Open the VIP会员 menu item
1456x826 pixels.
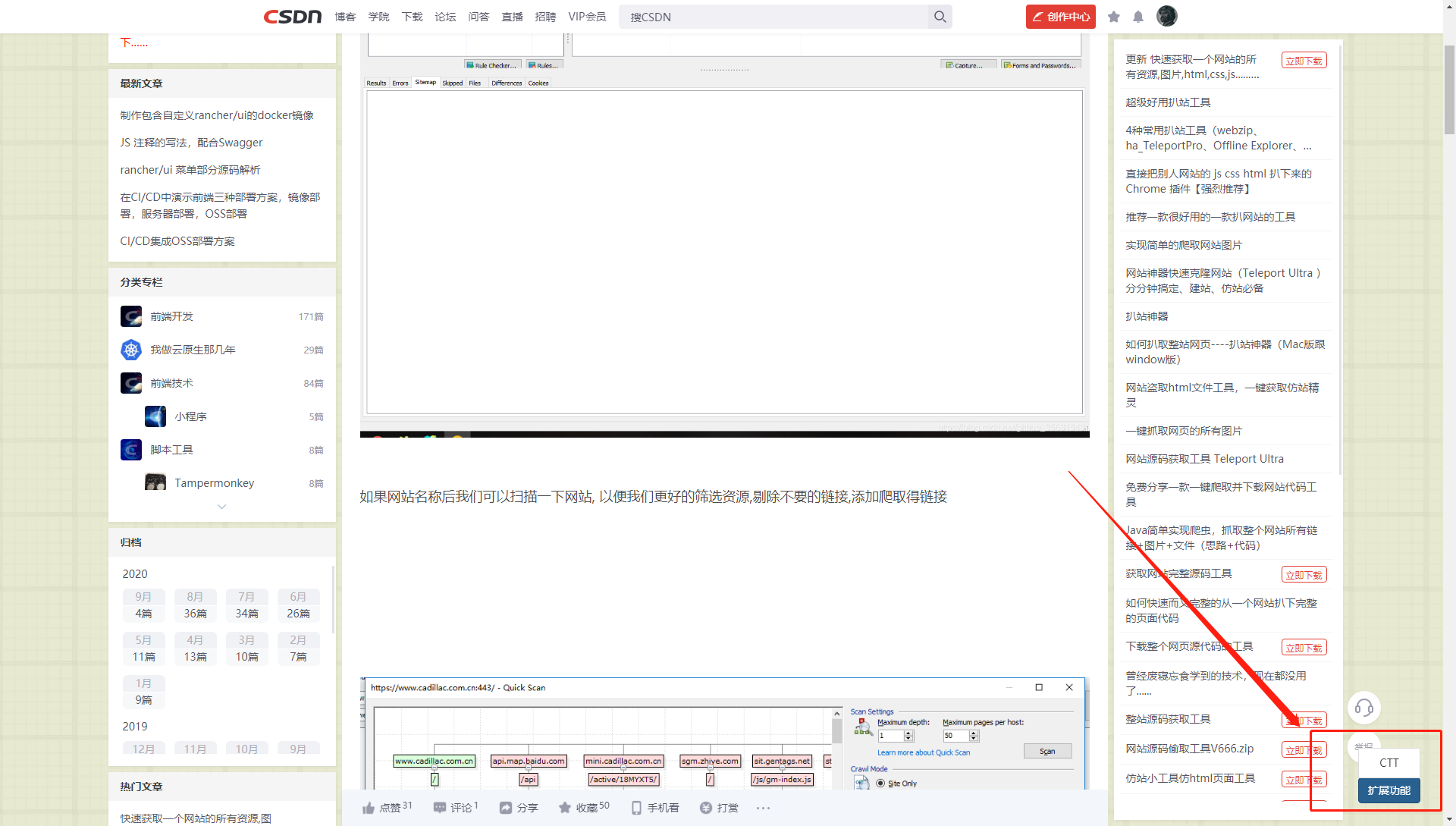click(x=587, y=17)
